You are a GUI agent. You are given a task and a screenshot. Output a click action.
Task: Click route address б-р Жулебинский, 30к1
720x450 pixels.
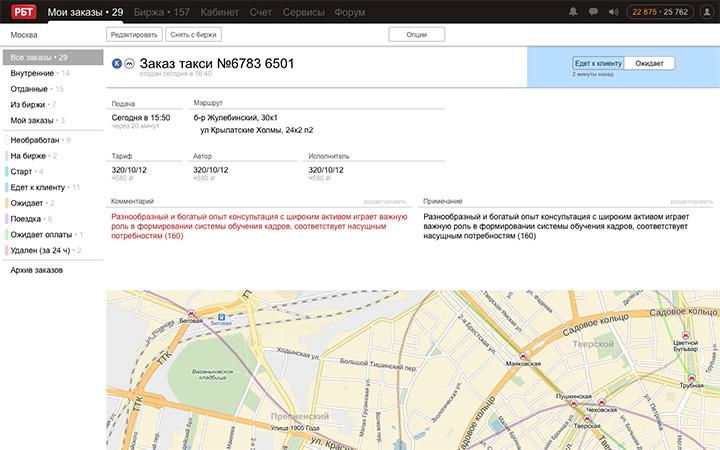236,118
